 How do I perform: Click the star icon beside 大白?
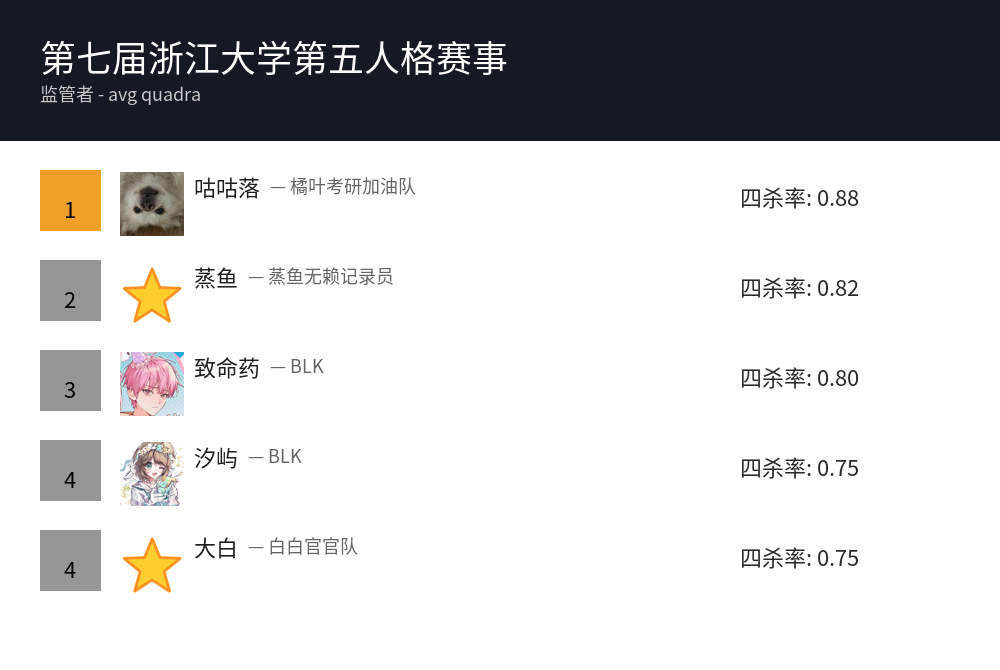pos(152,565)
